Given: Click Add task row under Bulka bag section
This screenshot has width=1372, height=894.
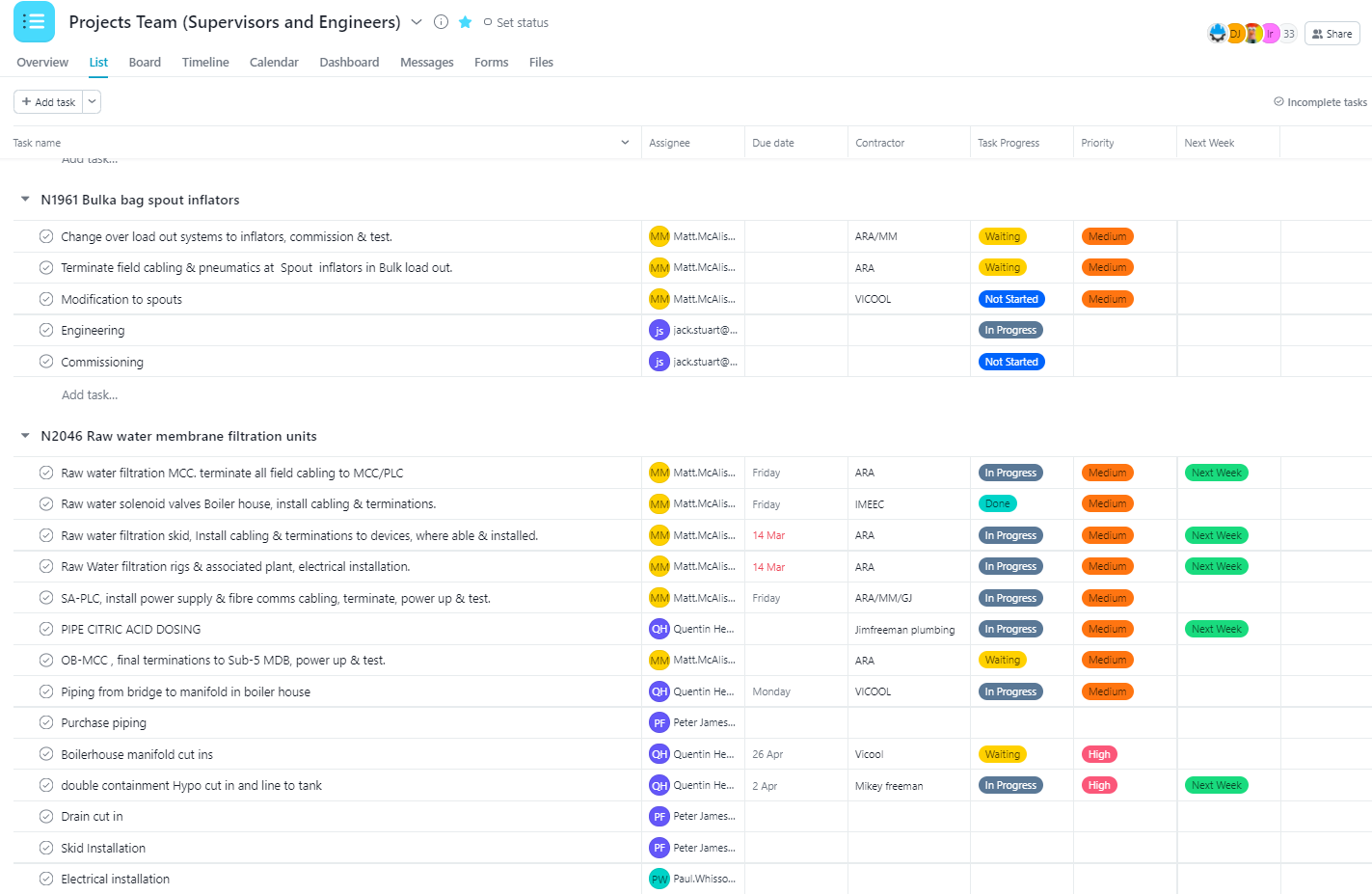Looking at the screenshot, I should point(90,394).
